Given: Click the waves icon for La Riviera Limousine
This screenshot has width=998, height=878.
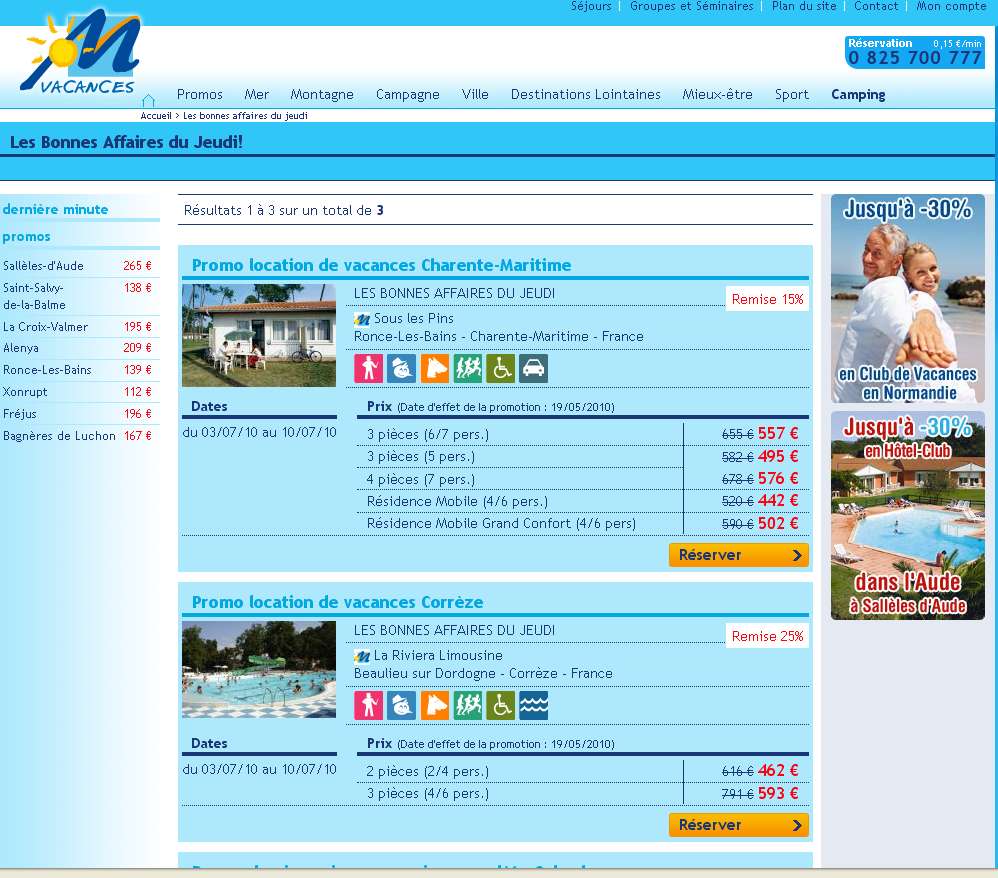Looking at the screenshot, I should coord(533,706).
